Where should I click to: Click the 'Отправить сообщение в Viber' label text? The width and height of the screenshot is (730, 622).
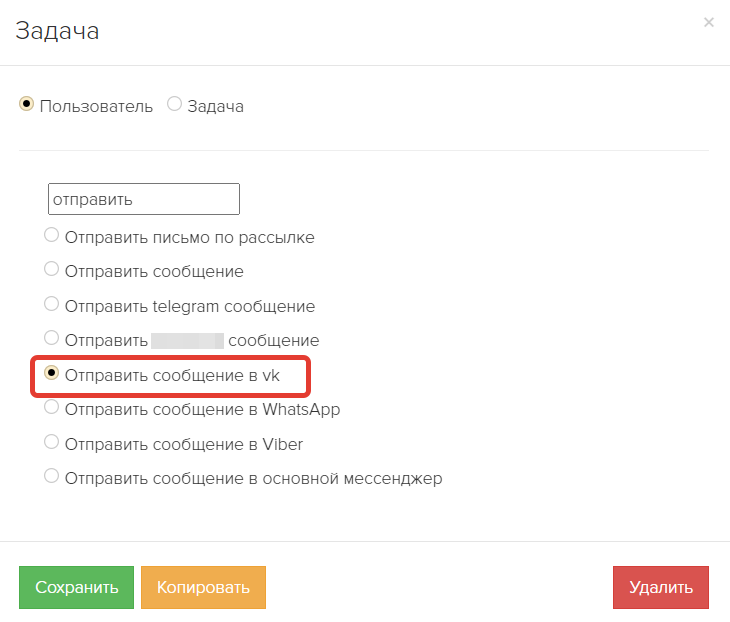(x=183, y=443)
